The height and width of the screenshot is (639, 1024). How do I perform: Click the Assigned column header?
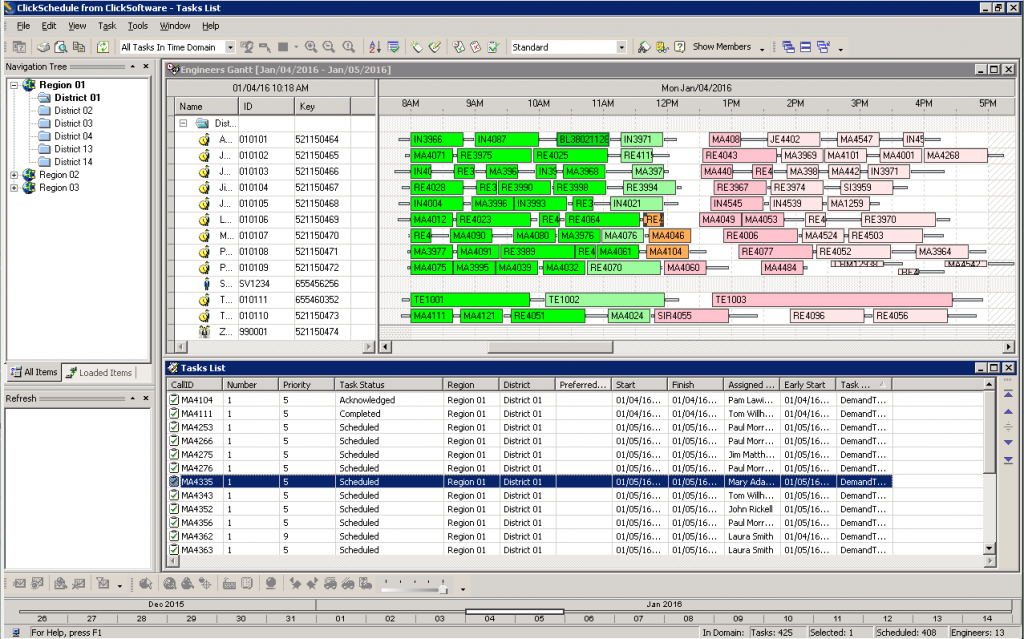752,385
